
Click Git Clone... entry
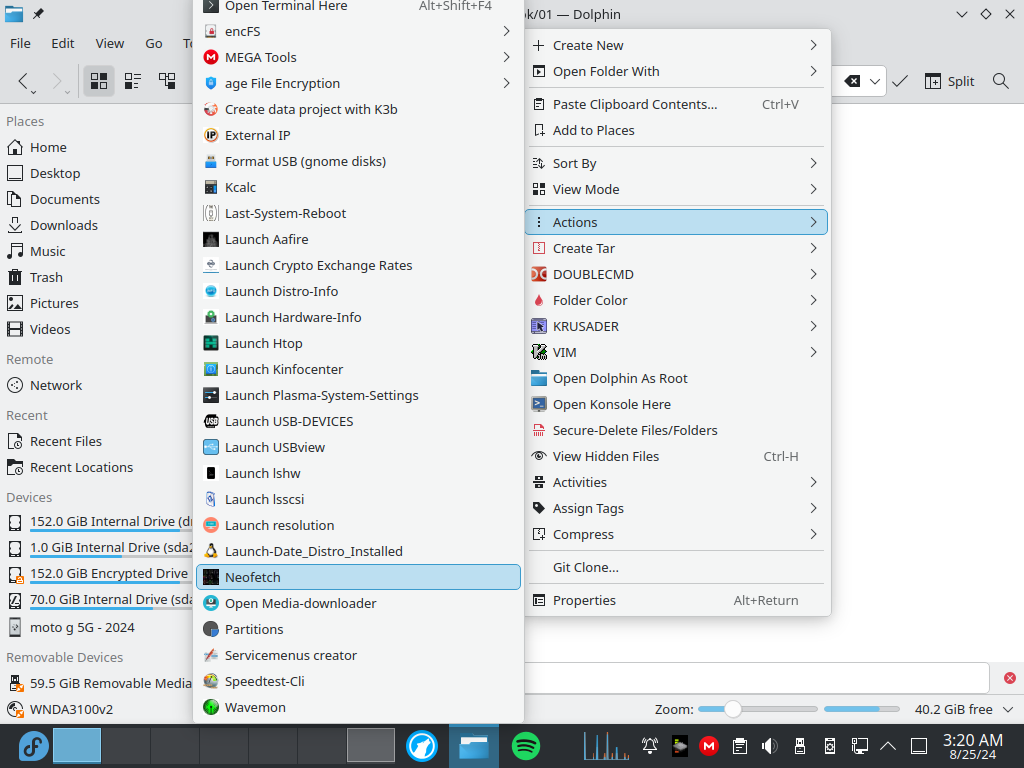(x=676, y=568)
